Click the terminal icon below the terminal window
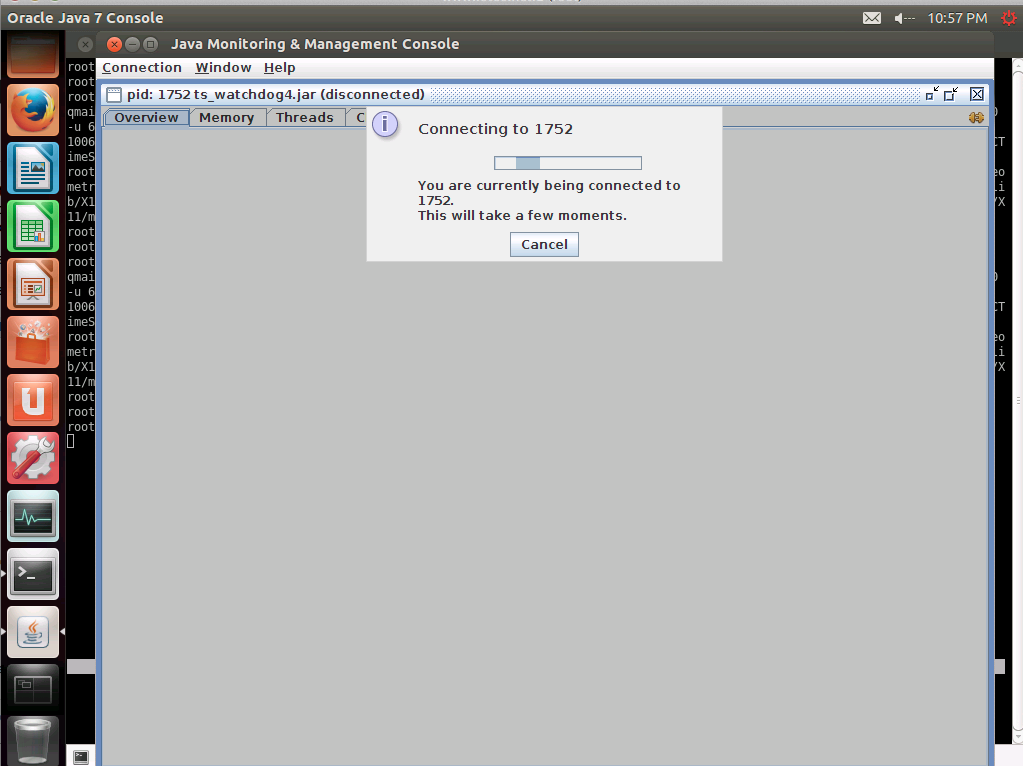This screenshot has width=1023, height=766. (x=81, y=757)
